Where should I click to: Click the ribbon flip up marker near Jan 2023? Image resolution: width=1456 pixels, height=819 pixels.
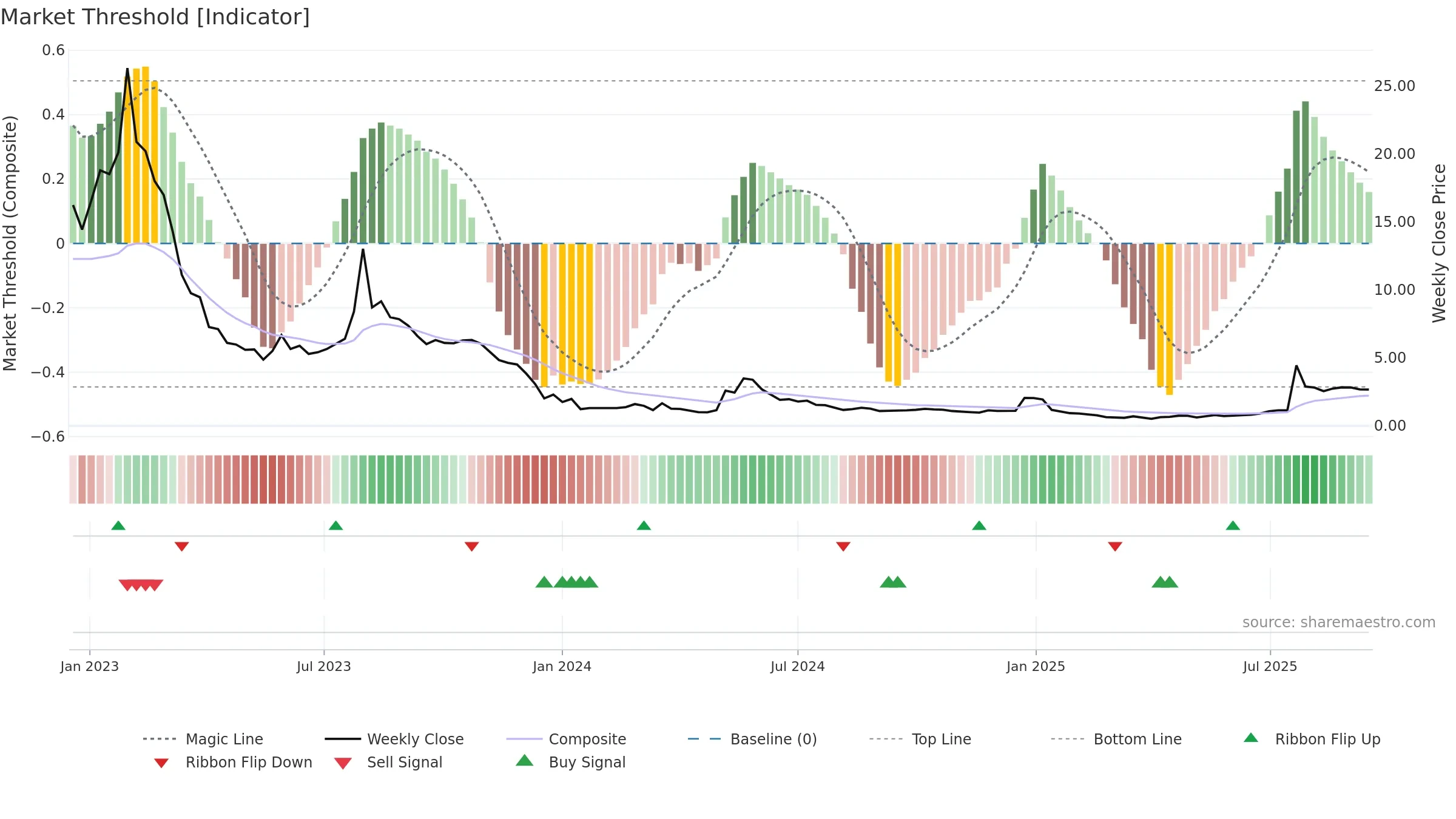point(118,525)
